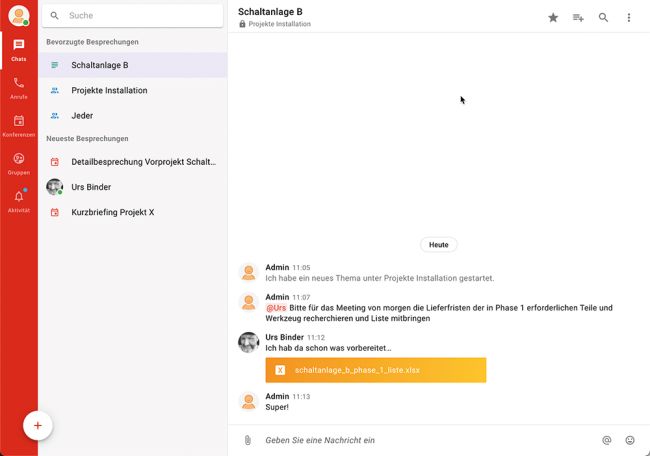The image size is (650, 456).
Task: Select the Jeder group conversation
Action: (x=133, y=116)
